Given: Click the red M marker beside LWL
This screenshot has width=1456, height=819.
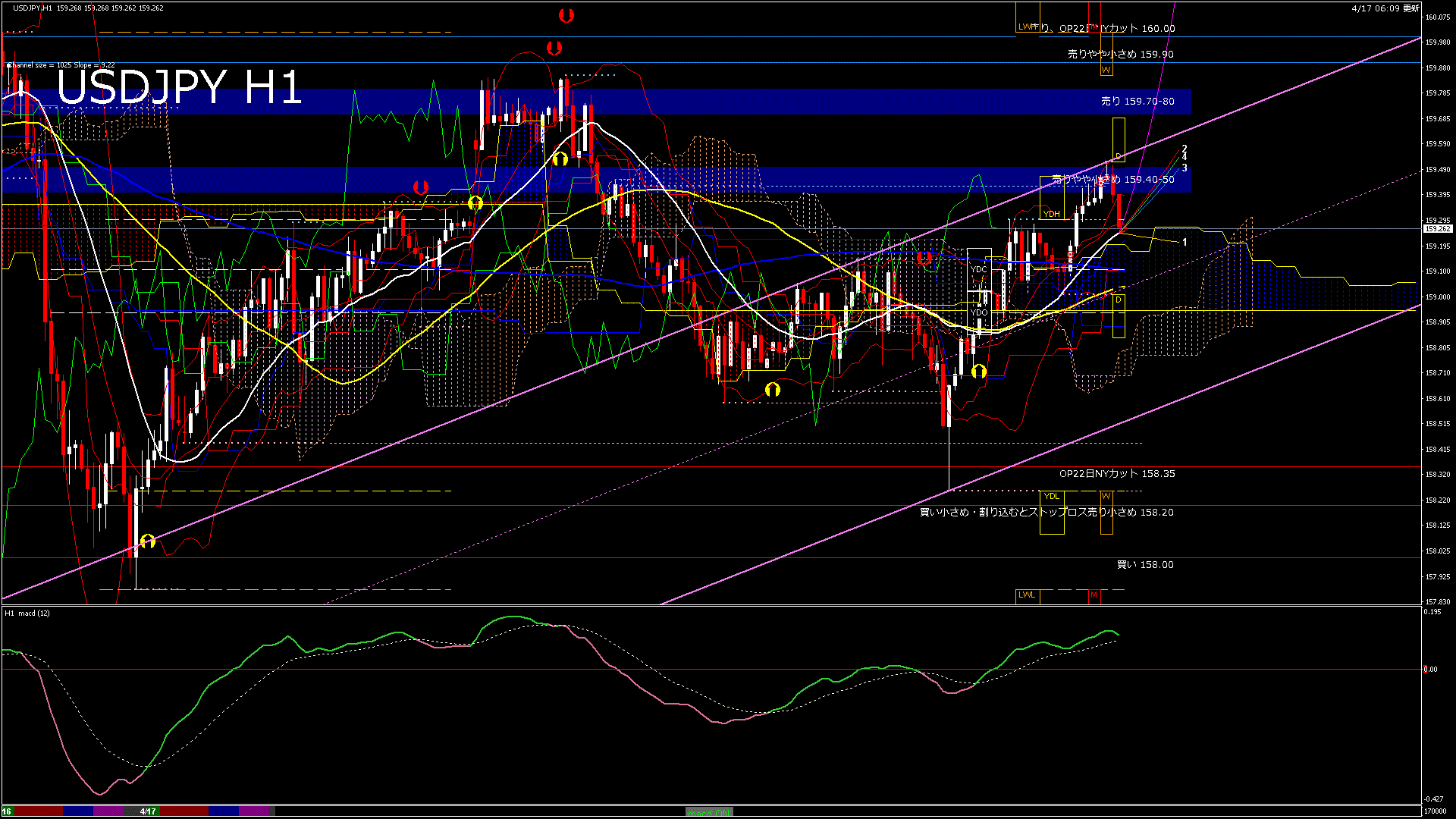Looking at the screenshot, I should [x=1094, y=595].
